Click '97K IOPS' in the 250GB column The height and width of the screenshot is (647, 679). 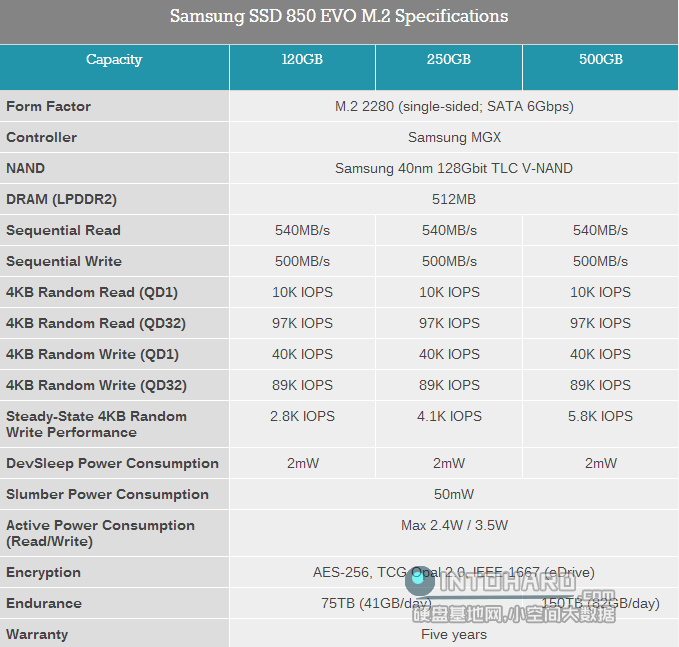449,324
